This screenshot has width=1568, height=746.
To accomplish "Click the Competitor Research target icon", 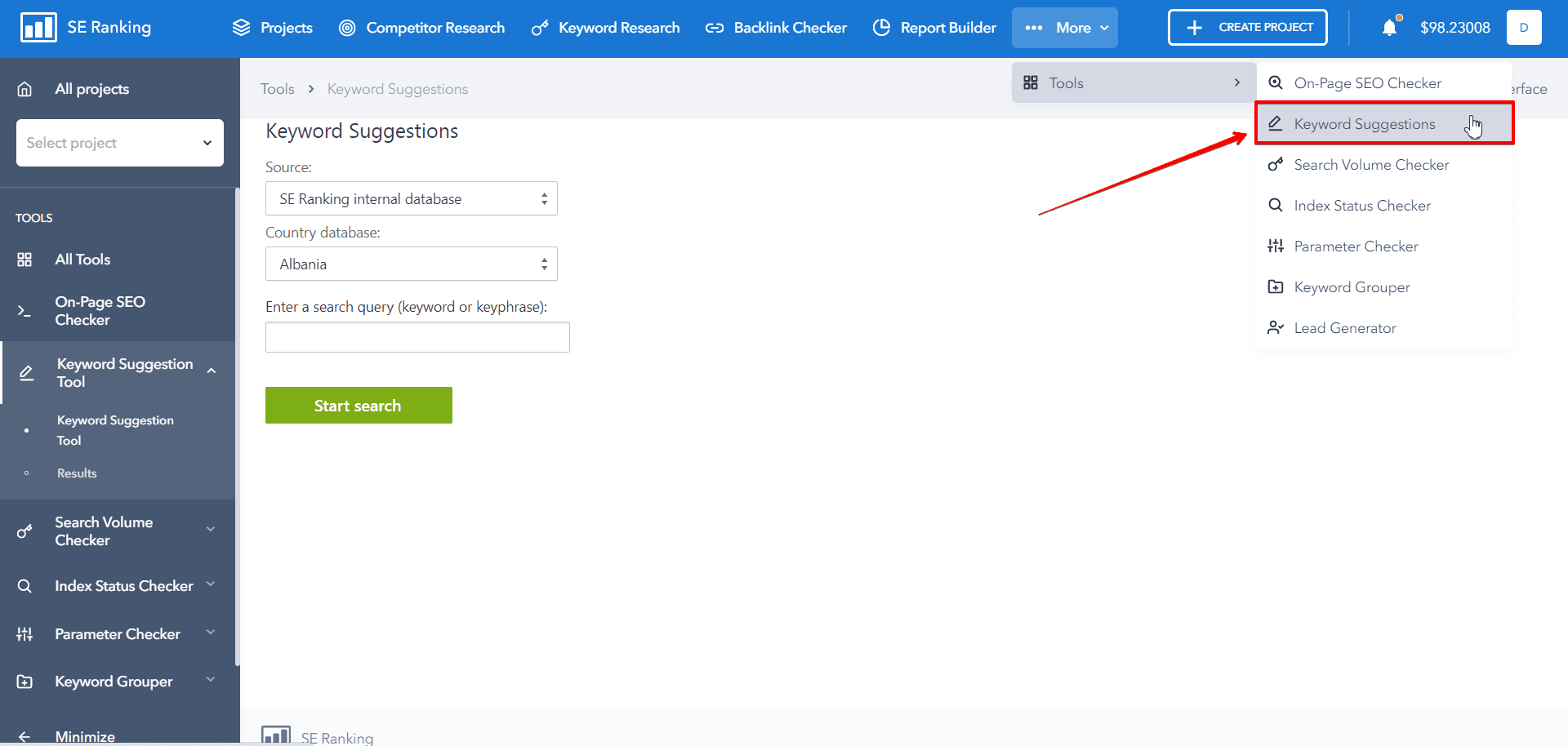I will click(x=347, y=28).
